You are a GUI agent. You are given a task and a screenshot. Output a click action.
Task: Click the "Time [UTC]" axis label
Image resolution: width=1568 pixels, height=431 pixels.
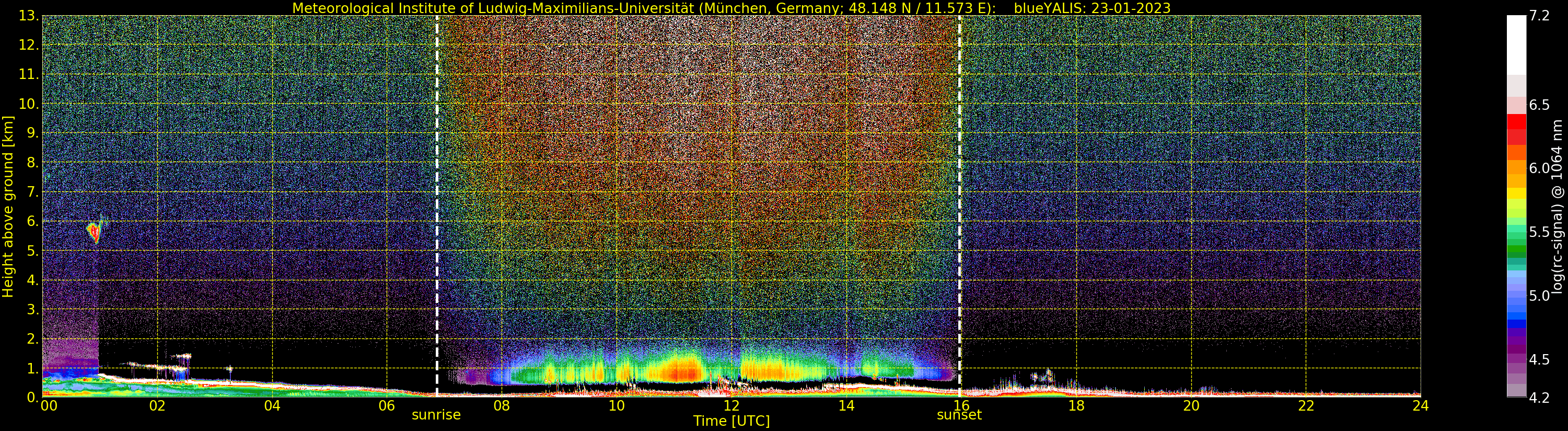point(731,421)
